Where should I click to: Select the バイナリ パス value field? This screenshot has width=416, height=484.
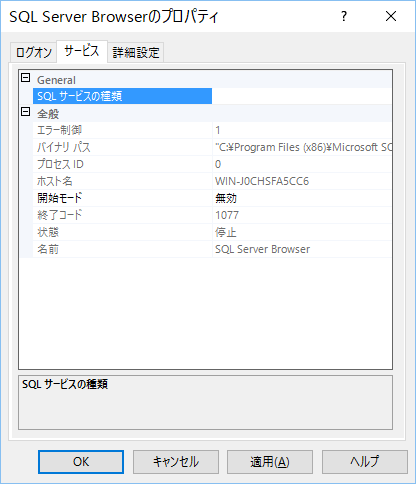pyautogui.click(x=302, y=147)
